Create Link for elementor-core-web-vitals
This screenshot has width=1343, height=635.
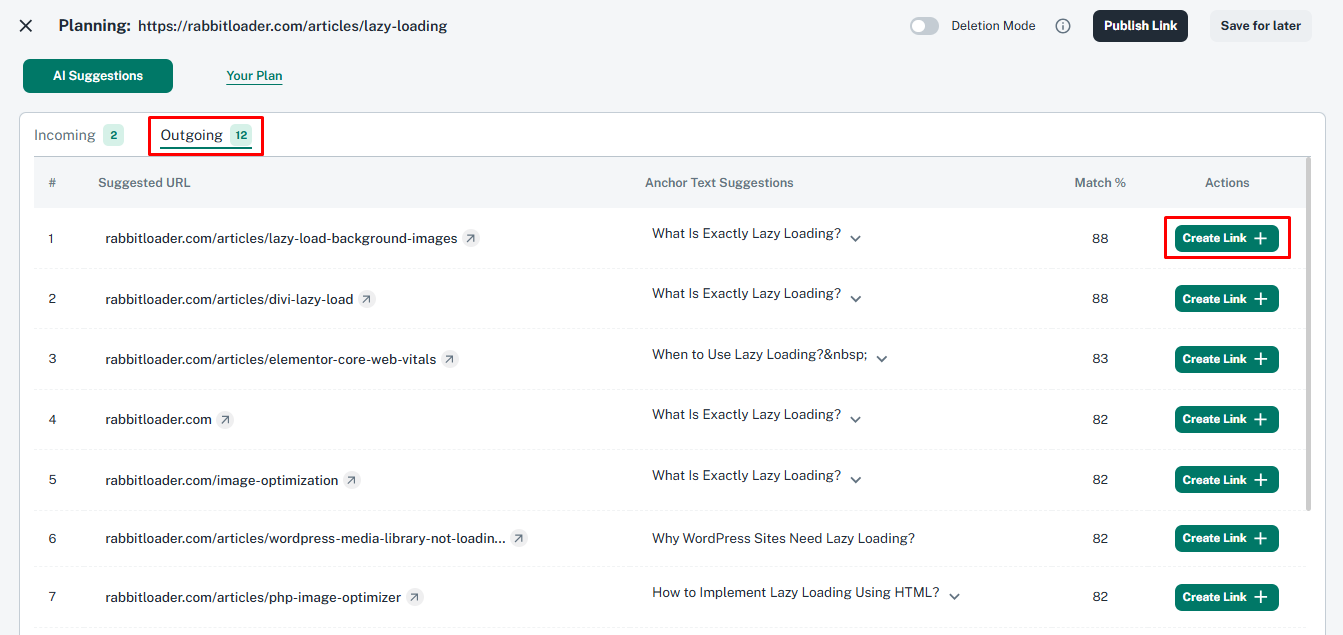tap(1226, 359)
